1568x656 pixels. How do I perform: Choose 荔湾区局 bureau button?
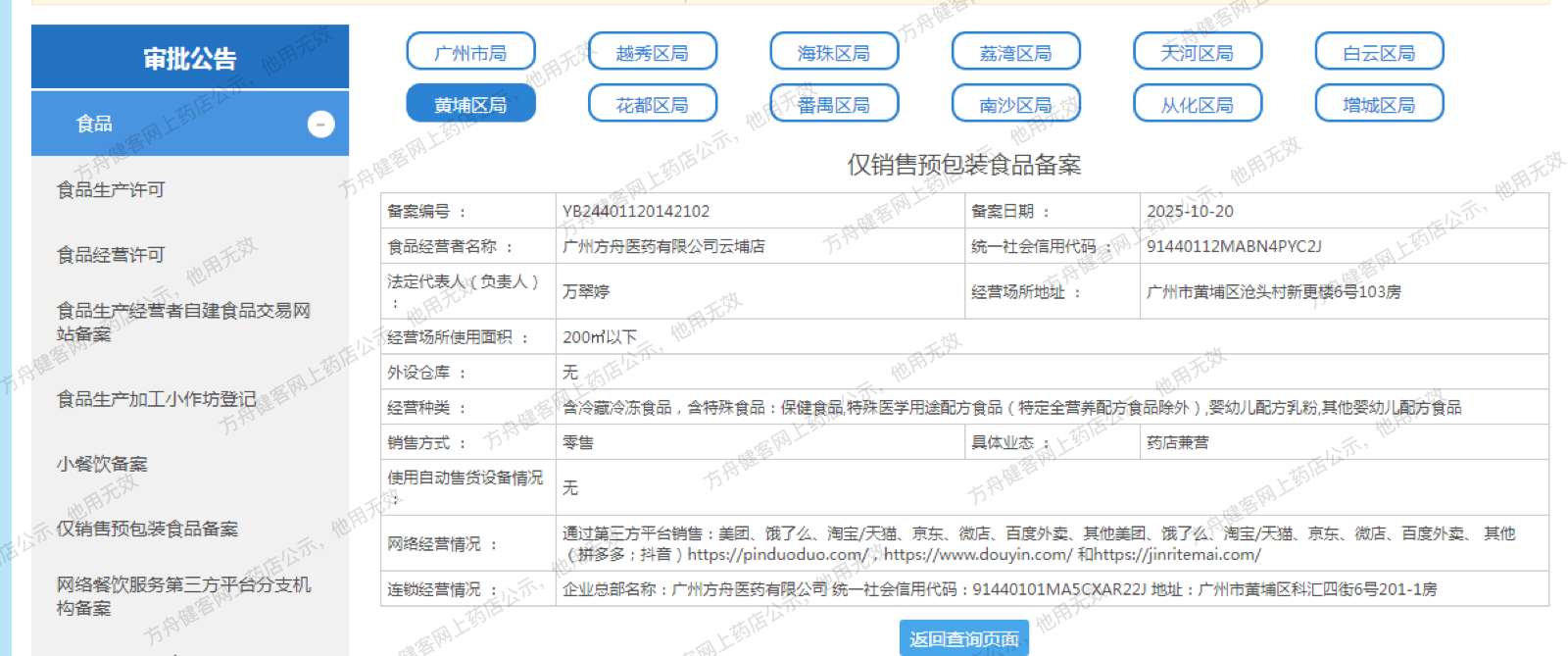(x=1015, y=52)
